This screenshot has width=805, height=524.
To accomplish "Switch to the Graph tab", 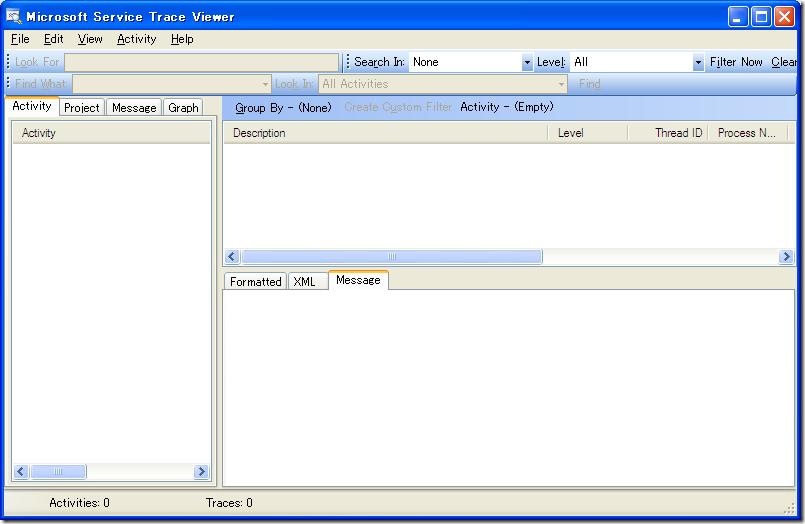I will (x=183, y=108).
